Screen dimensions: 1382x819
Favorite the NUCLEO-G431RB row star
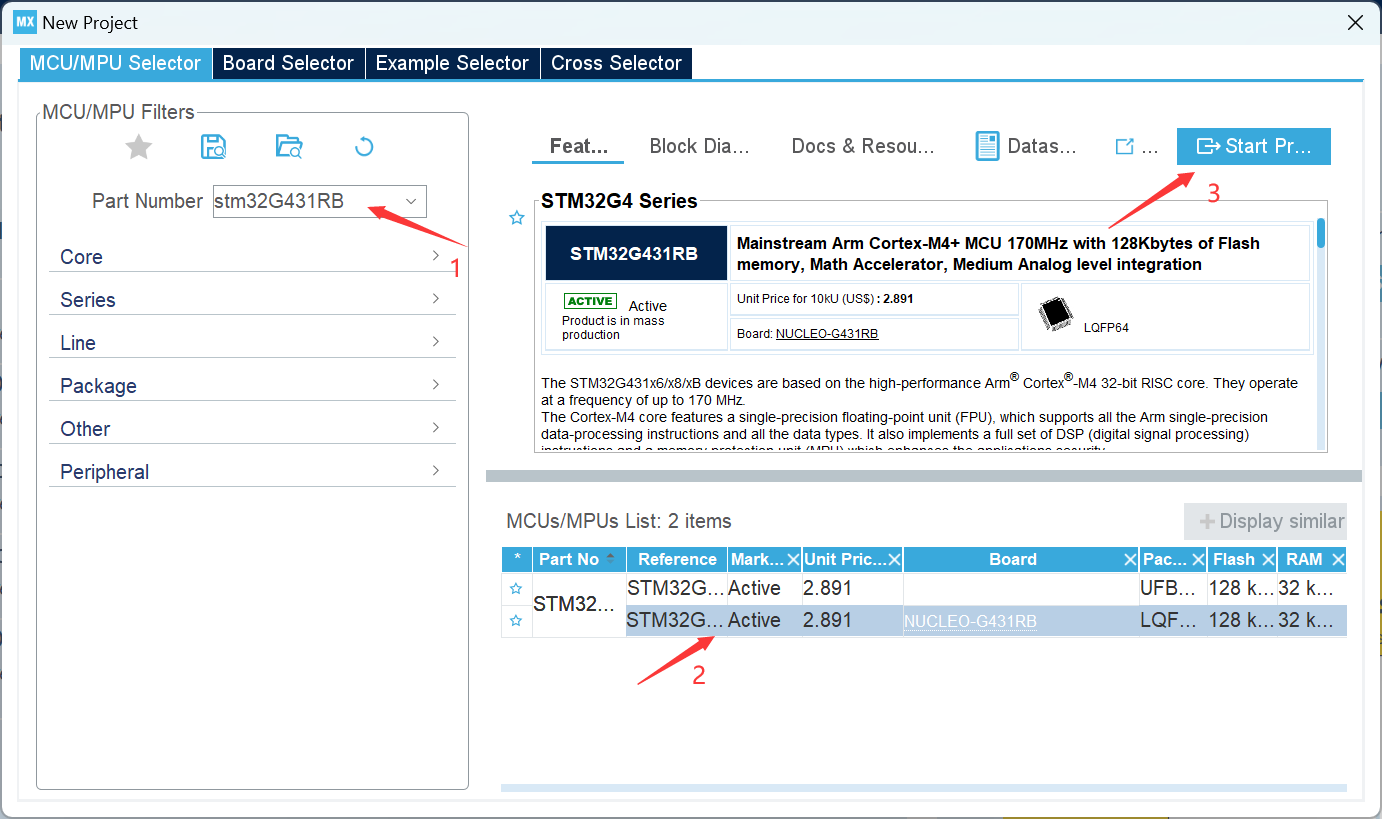tap(516, 621)
